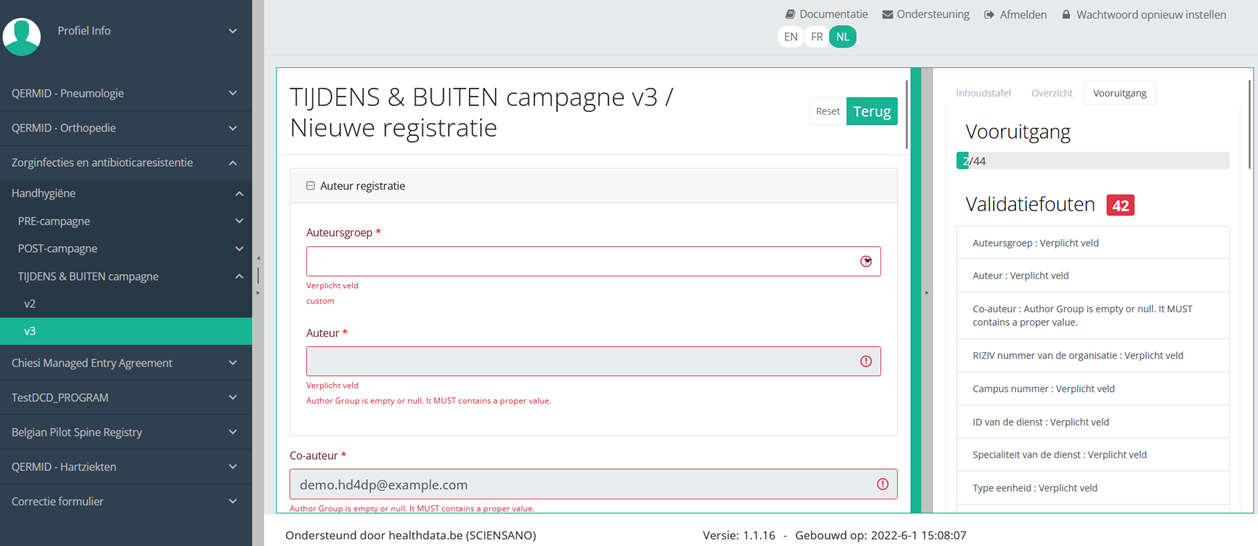This screenshot has height=546, width=1258.
Task: Switch language to EN
Action: [791, 37]
